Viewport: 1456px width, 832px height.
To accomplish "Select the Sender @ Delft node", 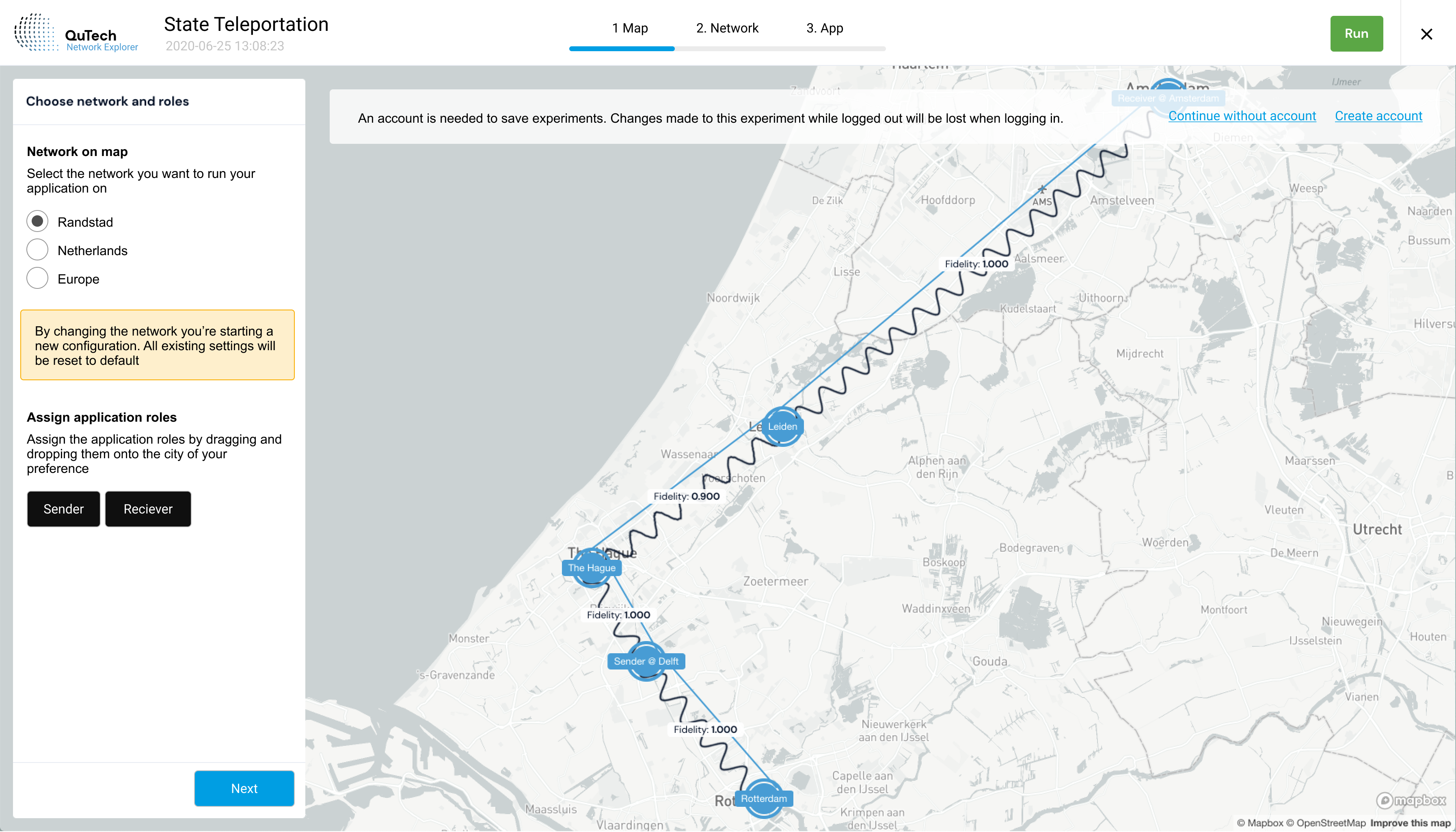I will pyautogui.click(x=646, y=661).
